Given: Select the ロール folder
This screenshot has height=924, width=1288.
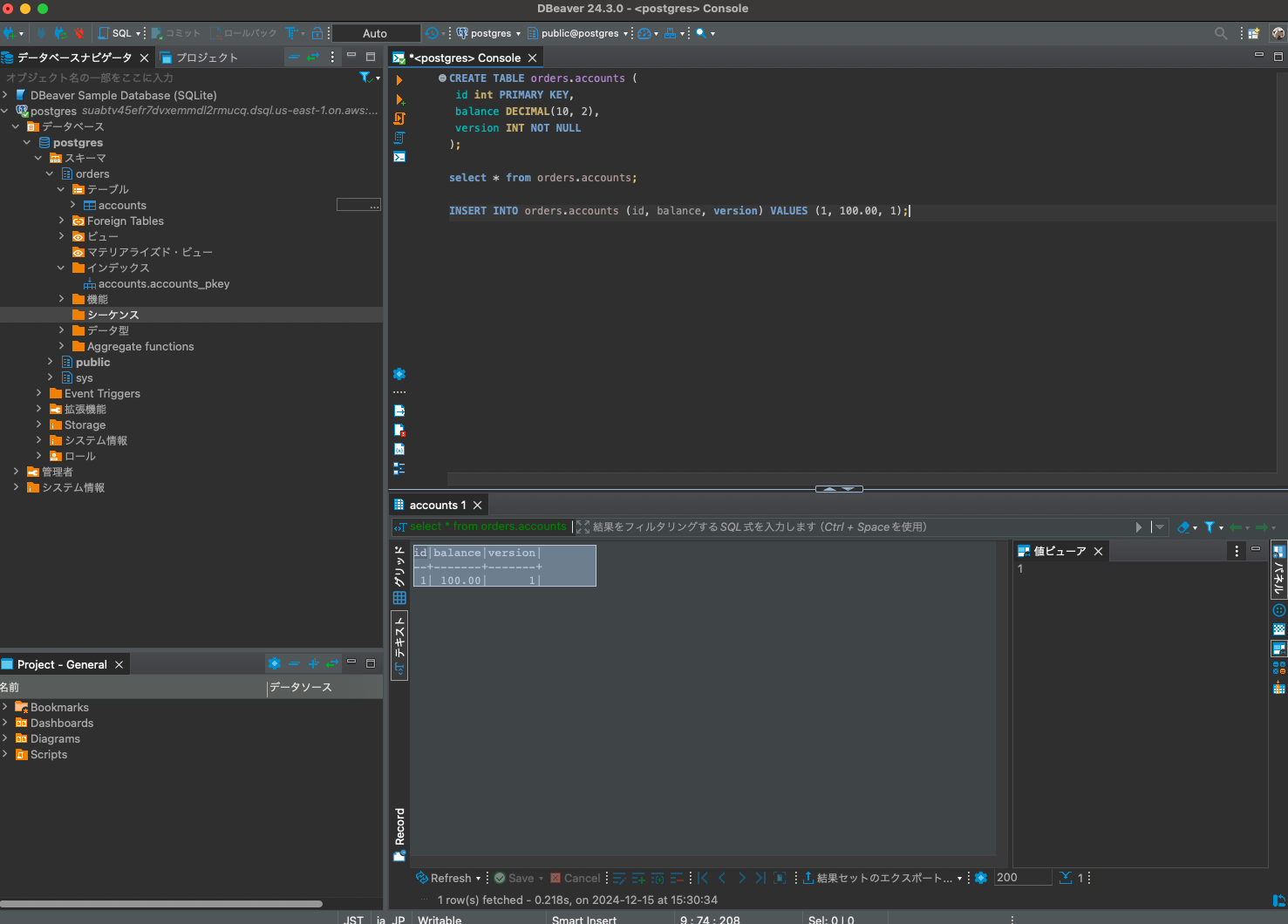Looking at the screenshot, I should pos(79,457).
